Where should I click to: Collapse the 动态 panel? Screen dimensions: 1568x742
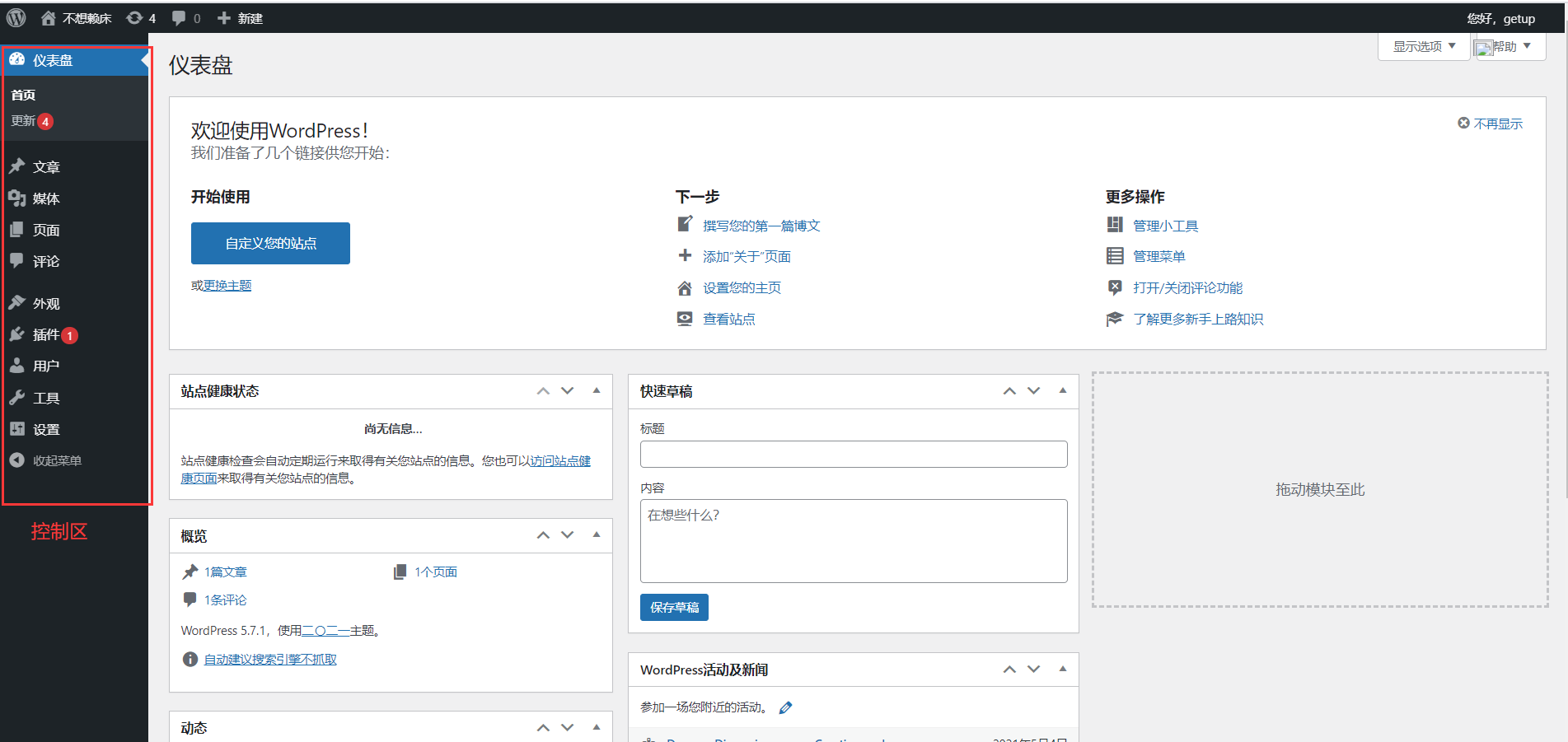[597, 727]
